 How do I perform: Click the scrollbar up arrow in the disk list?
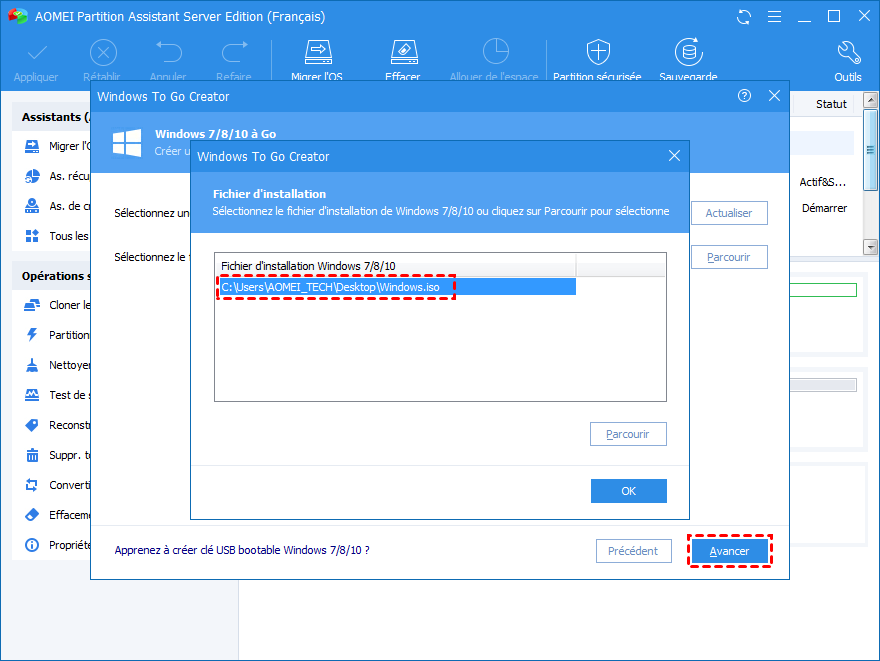(870, 101)
